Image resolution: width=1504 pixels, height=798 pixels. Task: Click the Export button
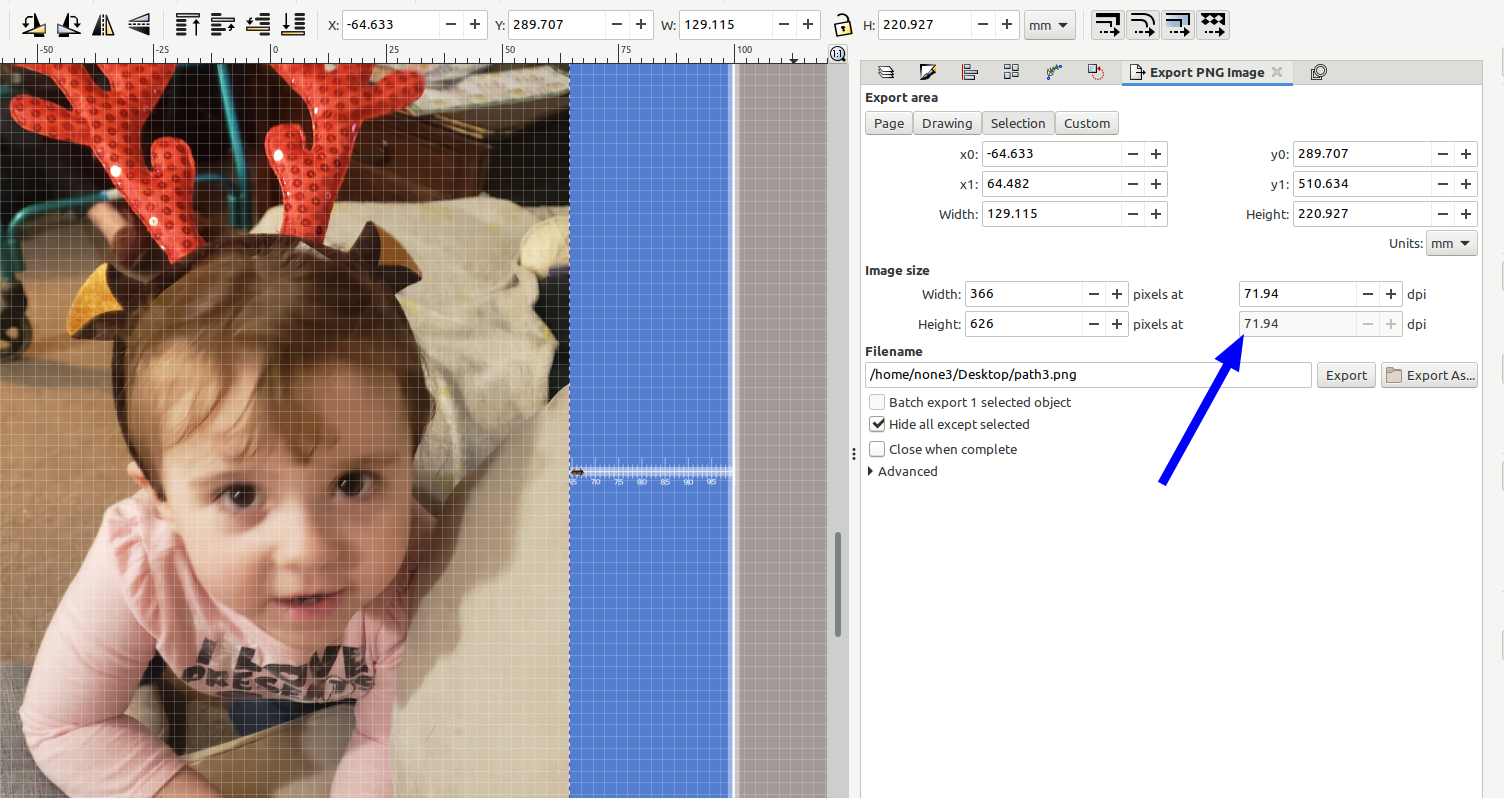pos(1346,375)
